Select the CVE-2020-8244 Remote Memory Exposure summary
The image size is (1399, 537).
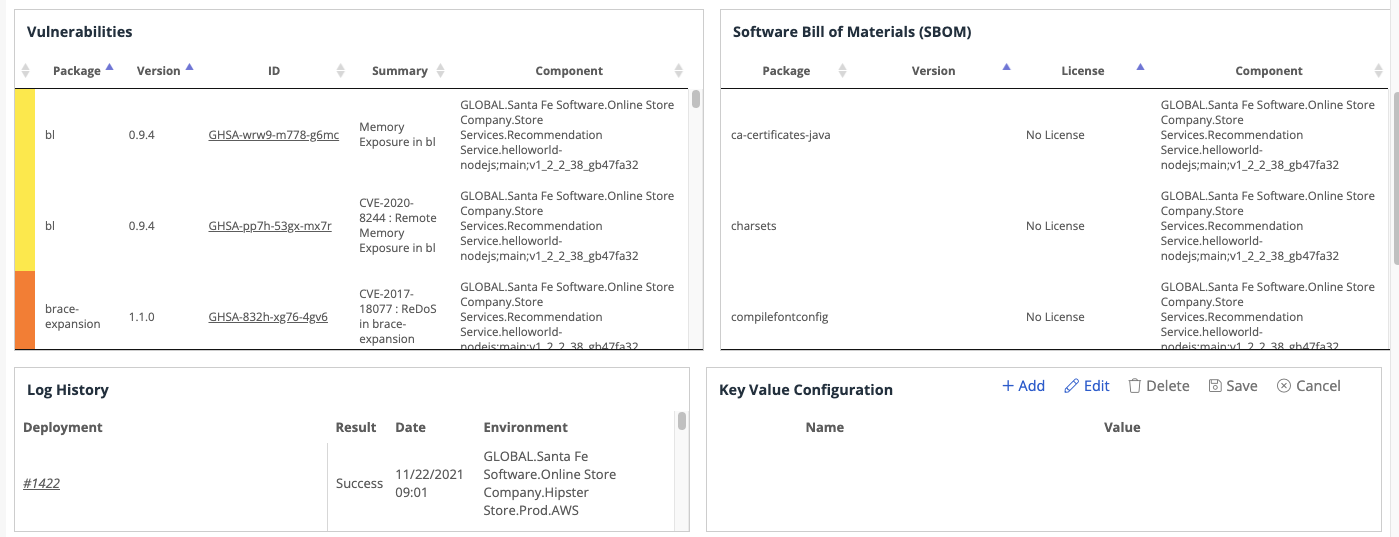point(398,226)
